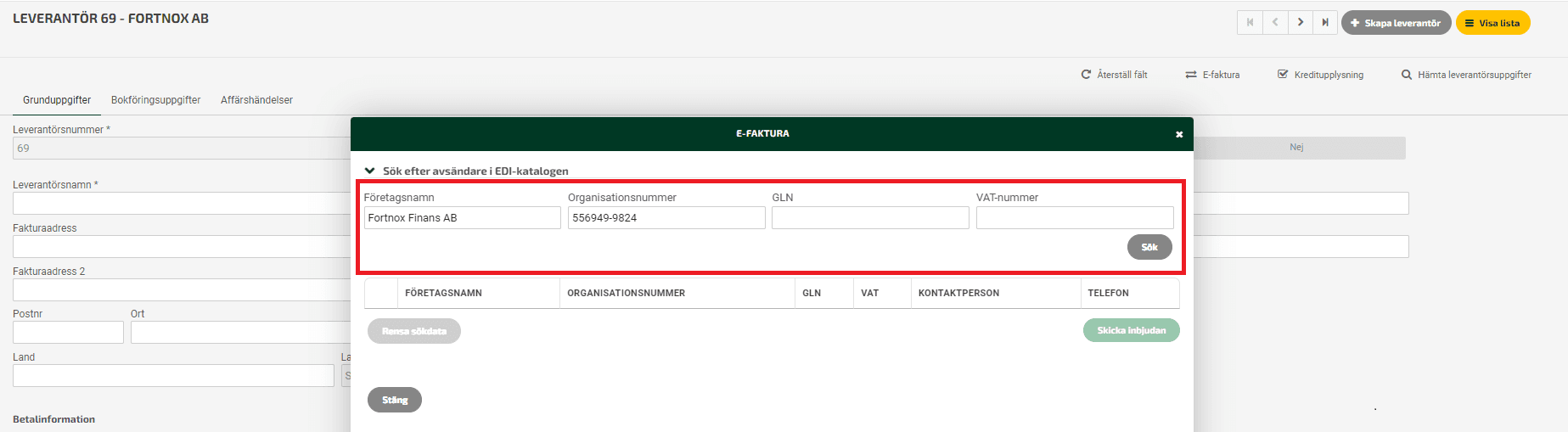This screenshot has height=432, width=1568.
Task: Go to previous supplier arrow
Action: click(1275, 23)
